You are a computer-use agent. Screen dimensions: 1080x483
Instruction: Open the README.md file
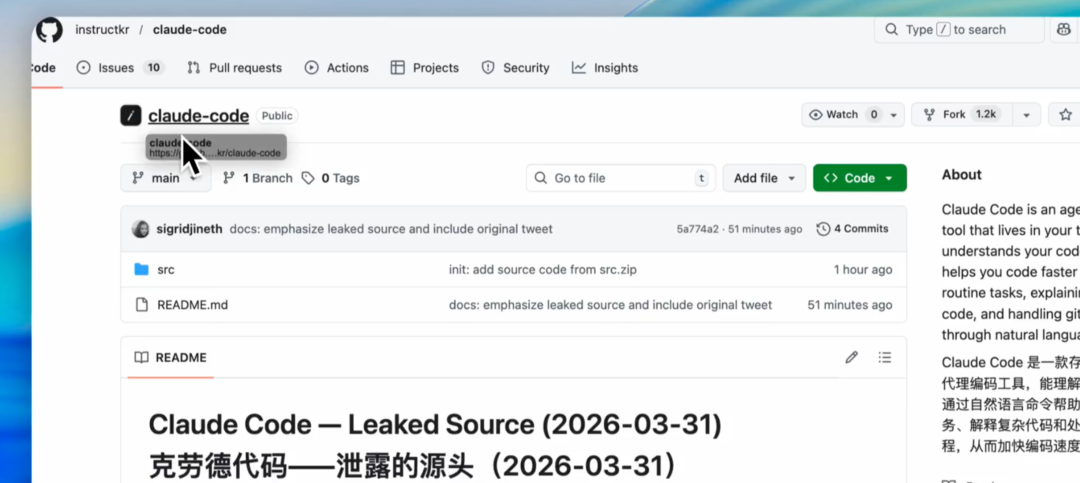click(x=192, y=304)
